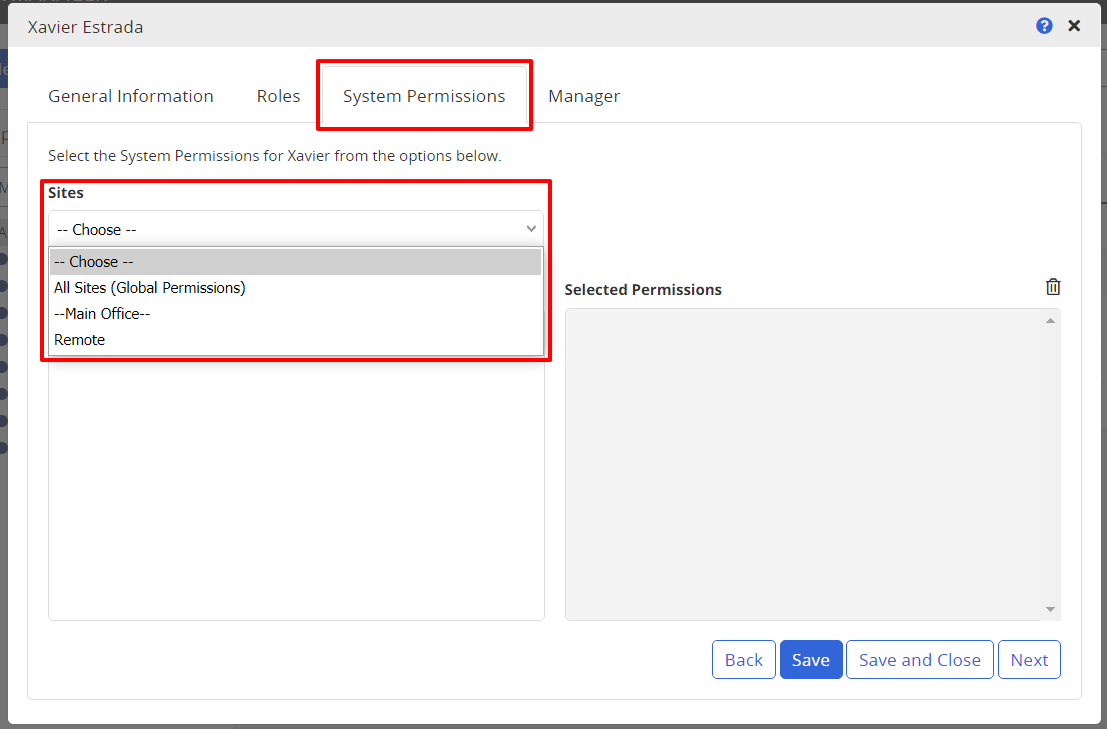Choose the -- Choose -- placeholder option
This screenshot has height=729, width=1107.
tap(93, 261)
